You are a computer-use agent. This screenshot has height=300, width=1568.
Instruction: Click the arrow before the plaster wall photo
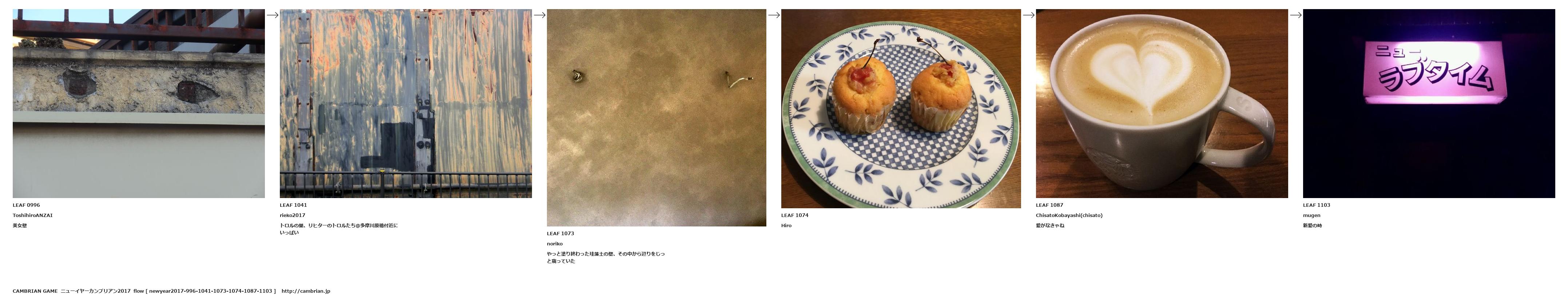coord(539,15)
